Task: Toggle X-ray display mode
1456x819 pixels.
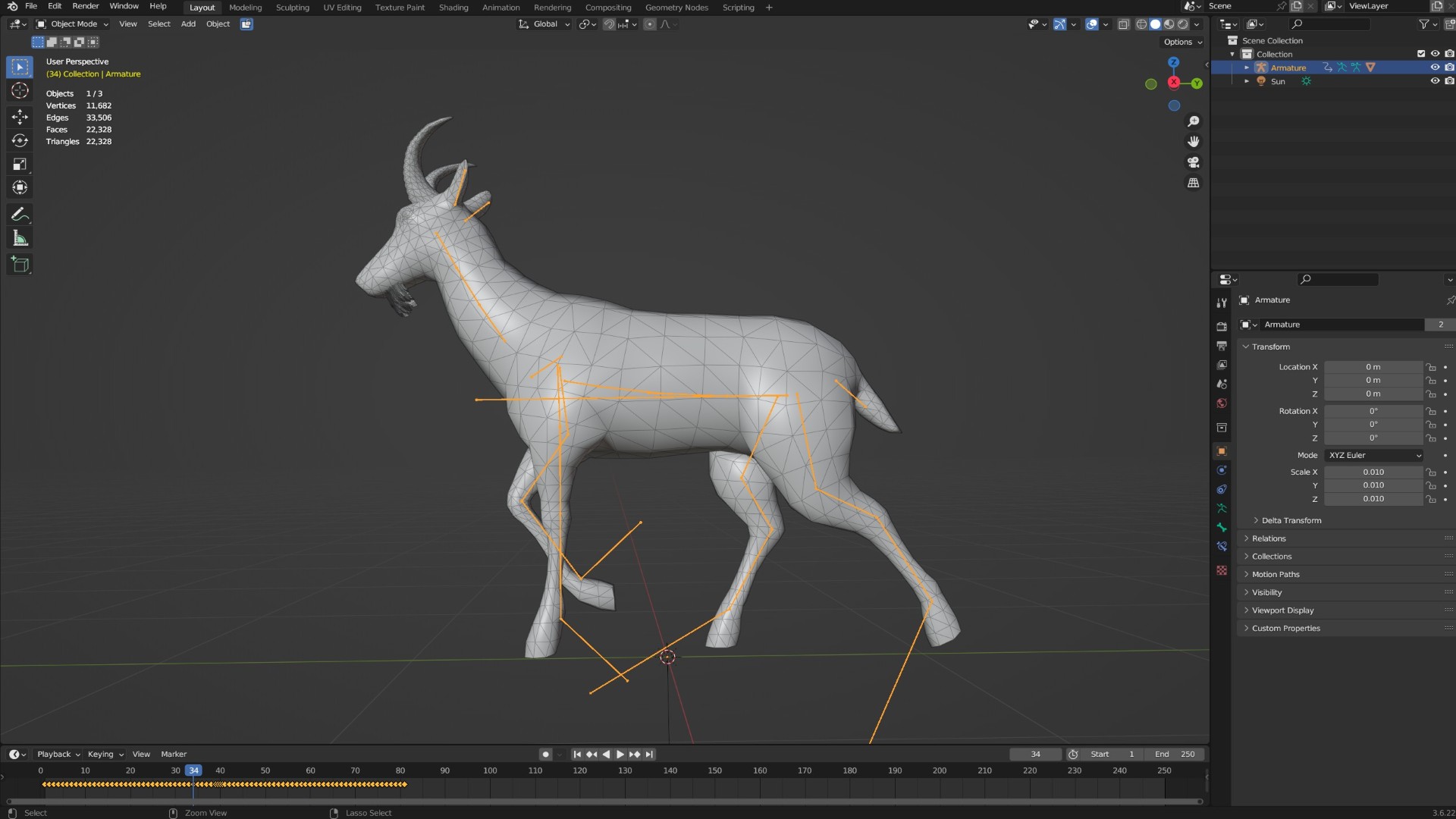Action: pos(1124,24)
